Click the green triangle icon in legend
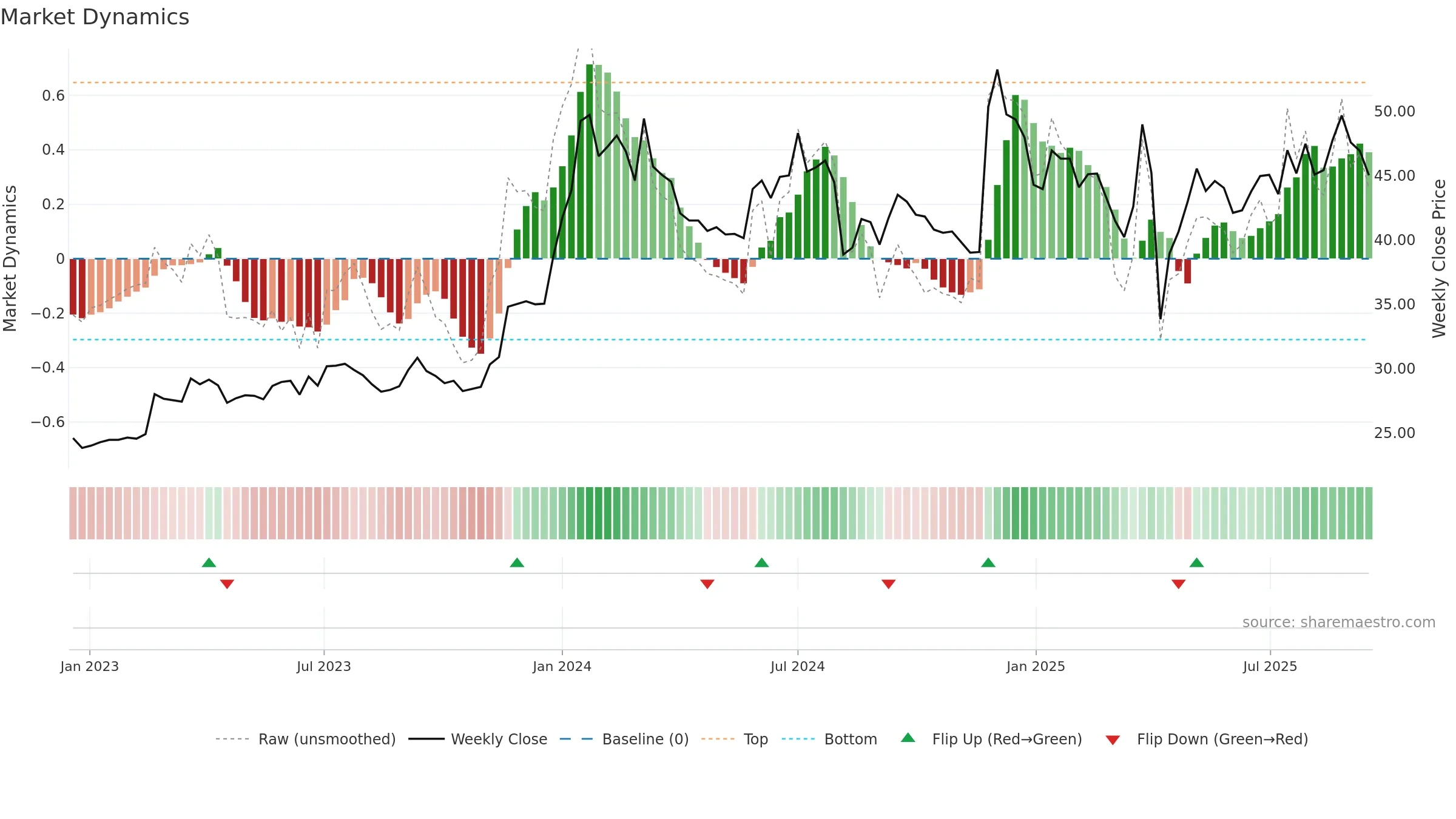 point(908,738)
